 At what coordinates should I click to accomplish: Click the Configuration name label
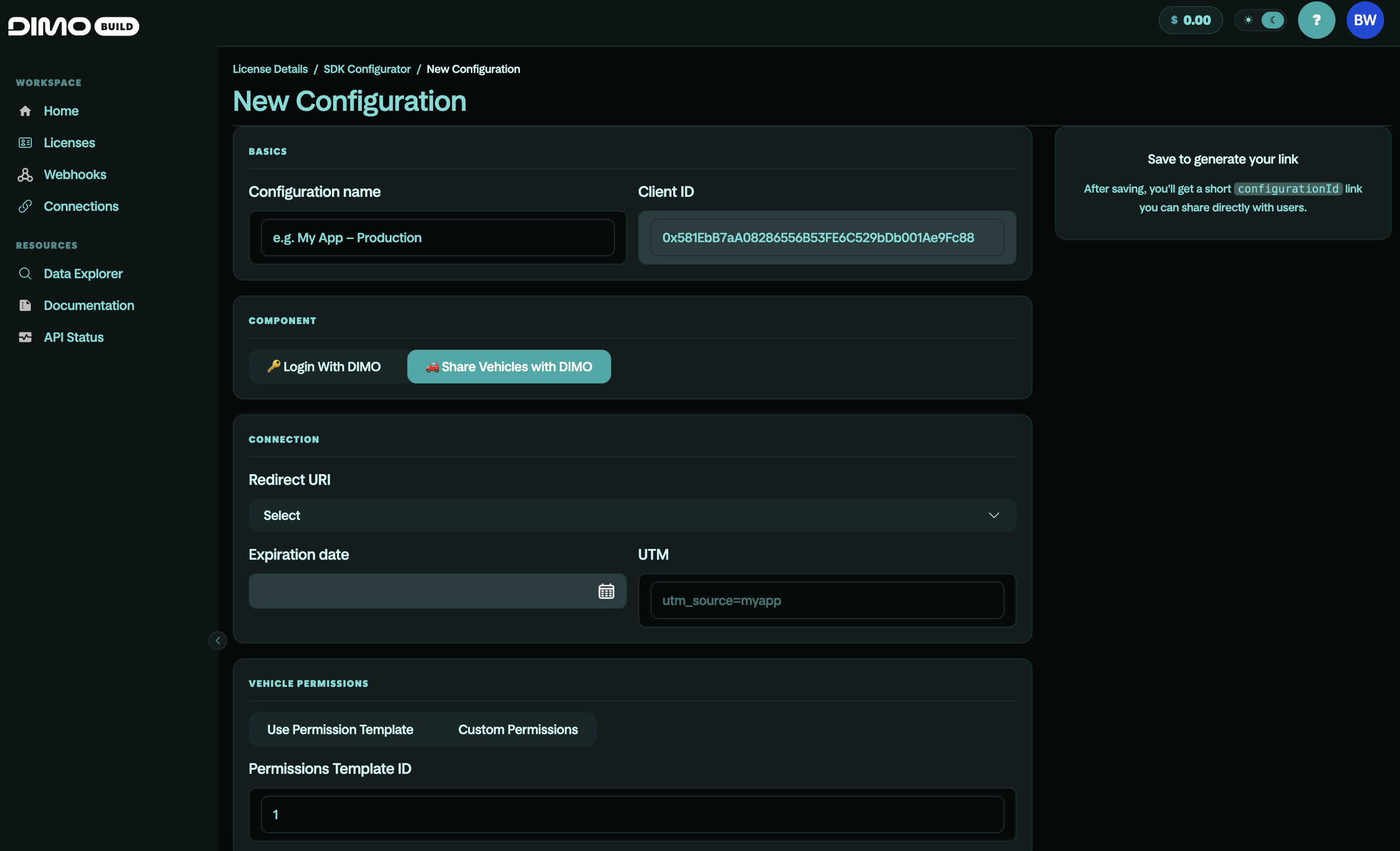314,191
